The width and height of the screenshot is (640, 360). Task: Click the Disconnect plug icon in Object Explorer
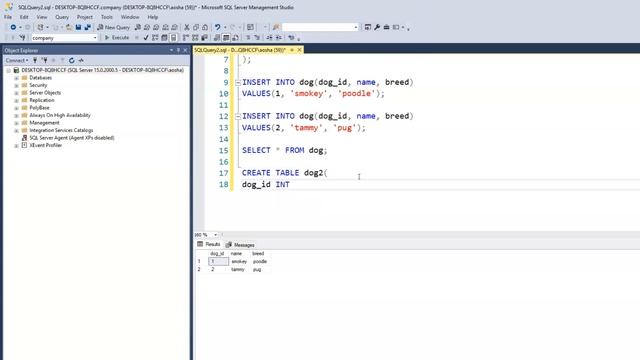coord(44,60)
